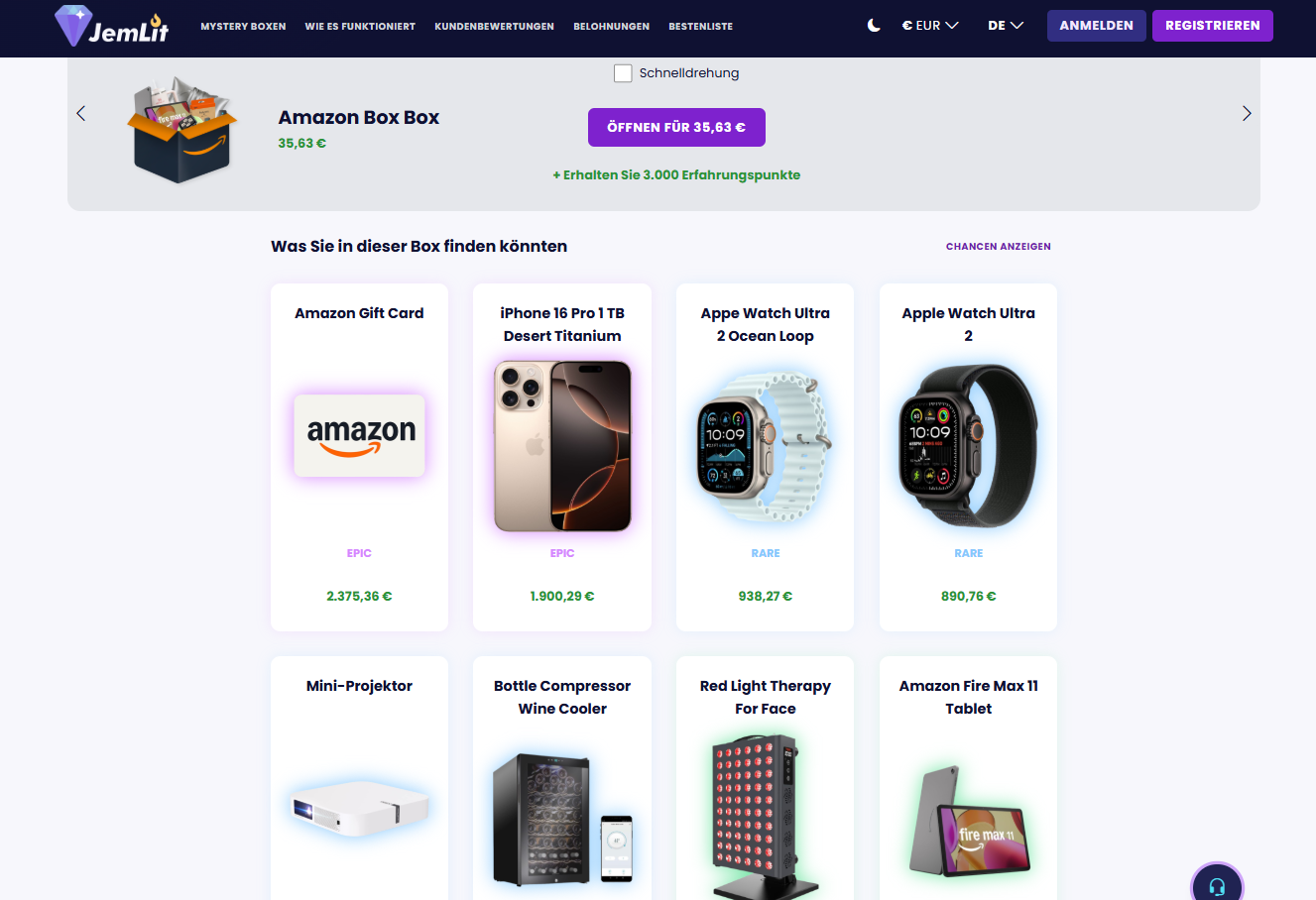Open the EUR currency dropdown
This screenshot has height=900, width=1316.
coord(930,26)
